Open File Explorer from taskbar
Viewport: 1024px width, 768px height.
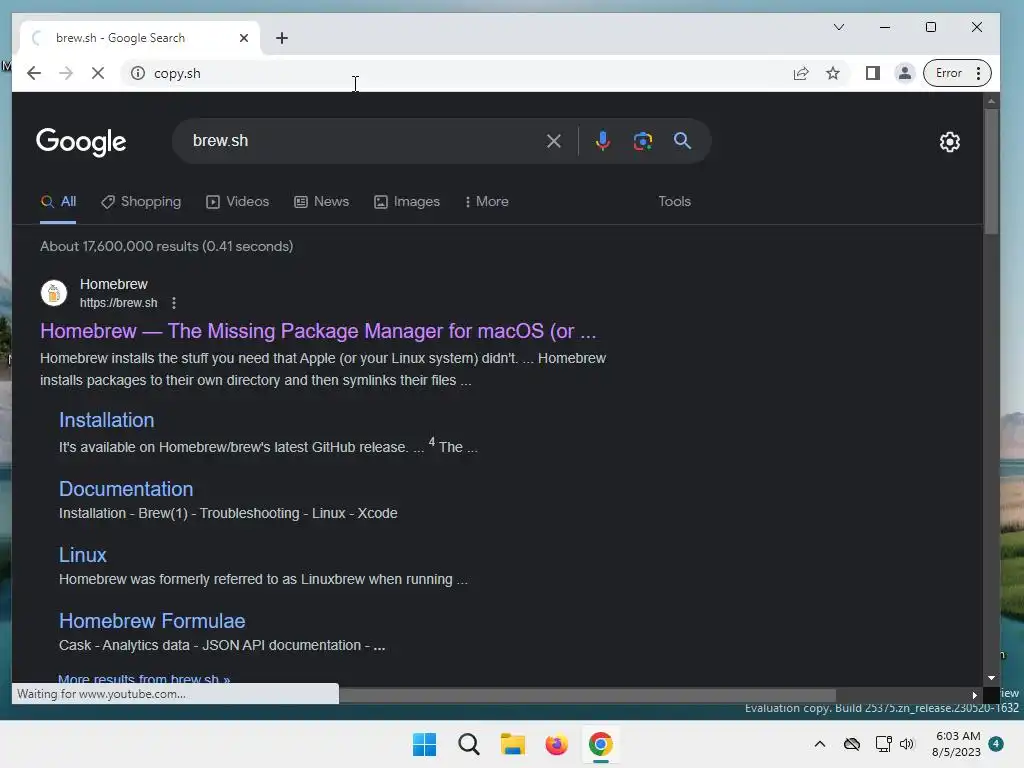click(513, 744)
